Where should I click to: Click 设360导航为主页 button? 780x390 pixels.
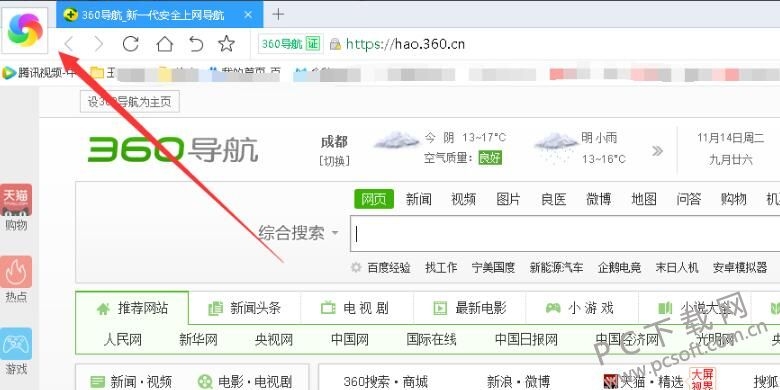click(x=129, y=102)
